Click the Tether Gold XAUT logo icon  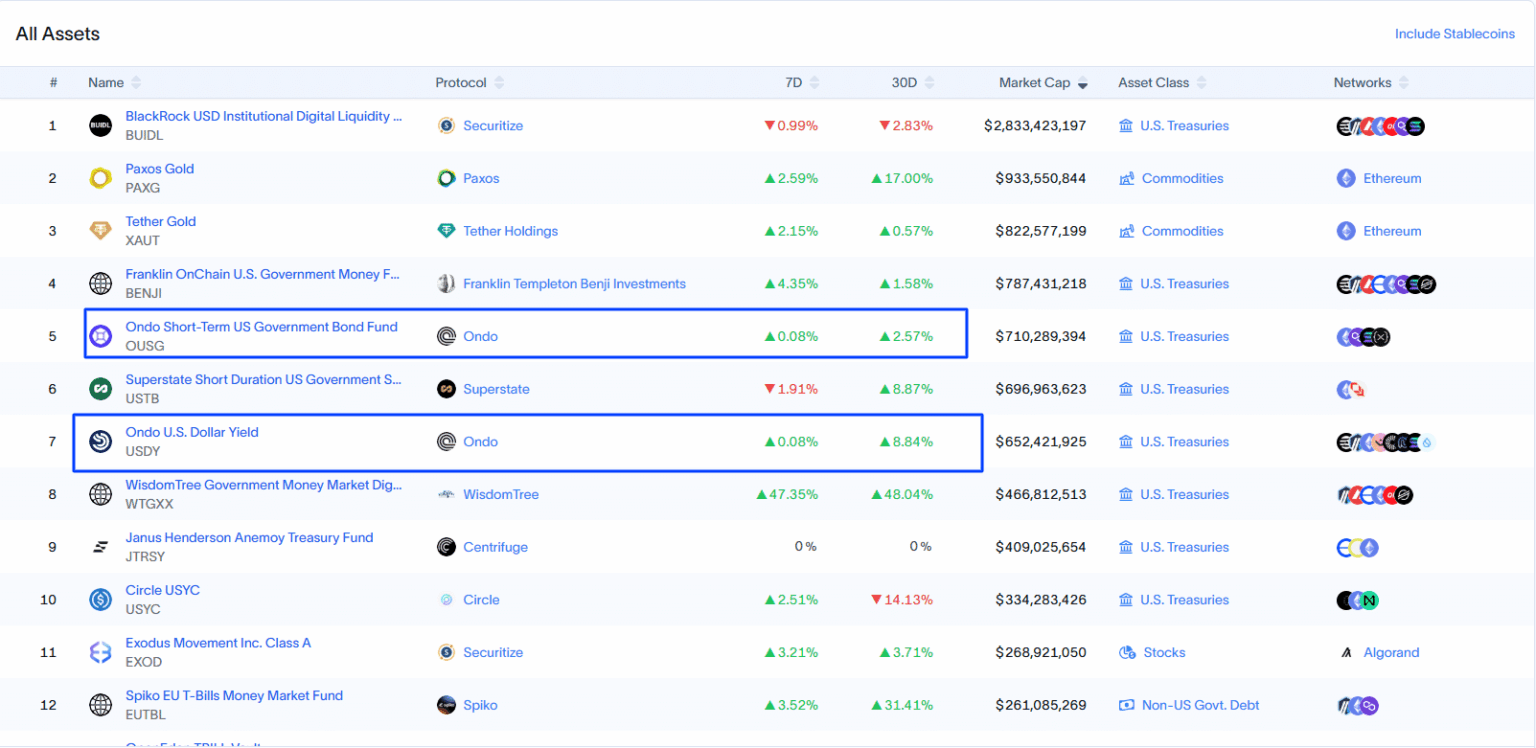click(100, 231)
